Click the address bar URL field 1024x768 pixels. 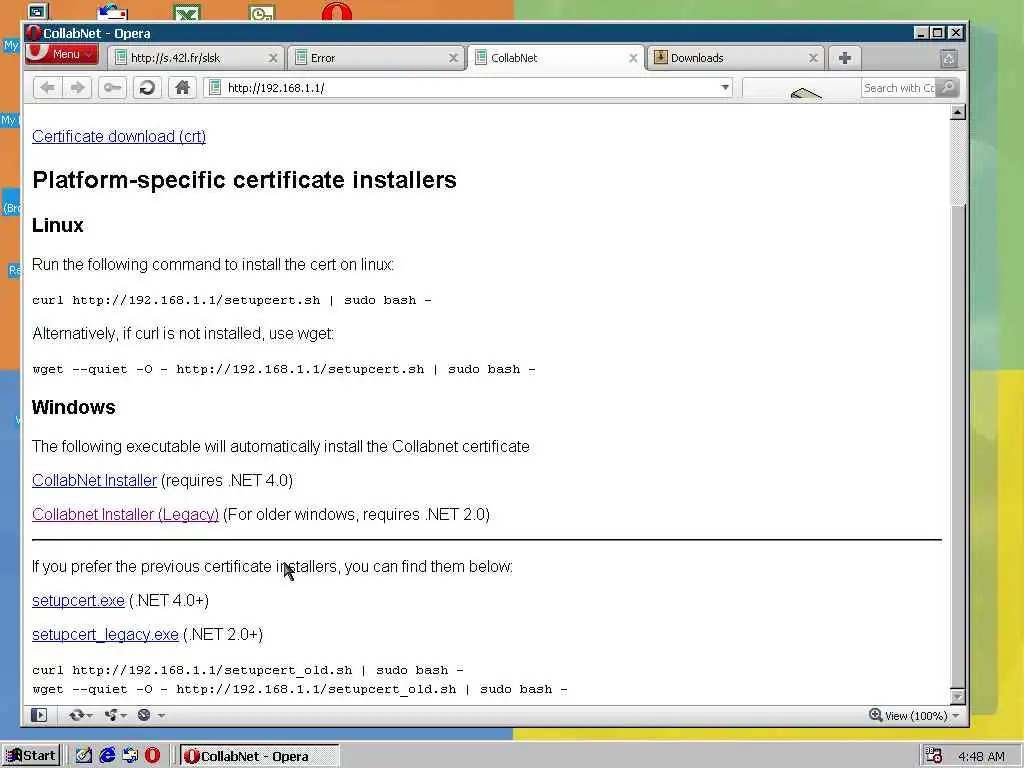click(467, 88)
